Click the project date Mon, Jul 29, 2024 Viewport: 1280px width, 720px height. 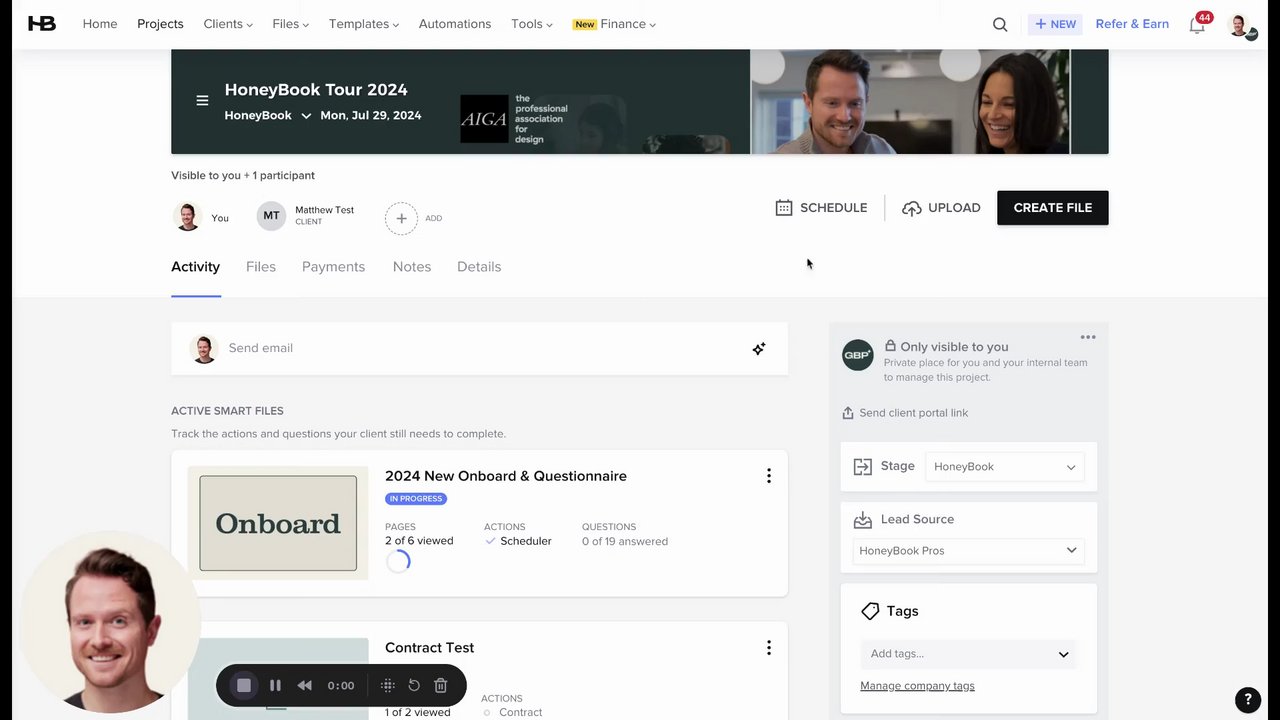tap(371, 116)
